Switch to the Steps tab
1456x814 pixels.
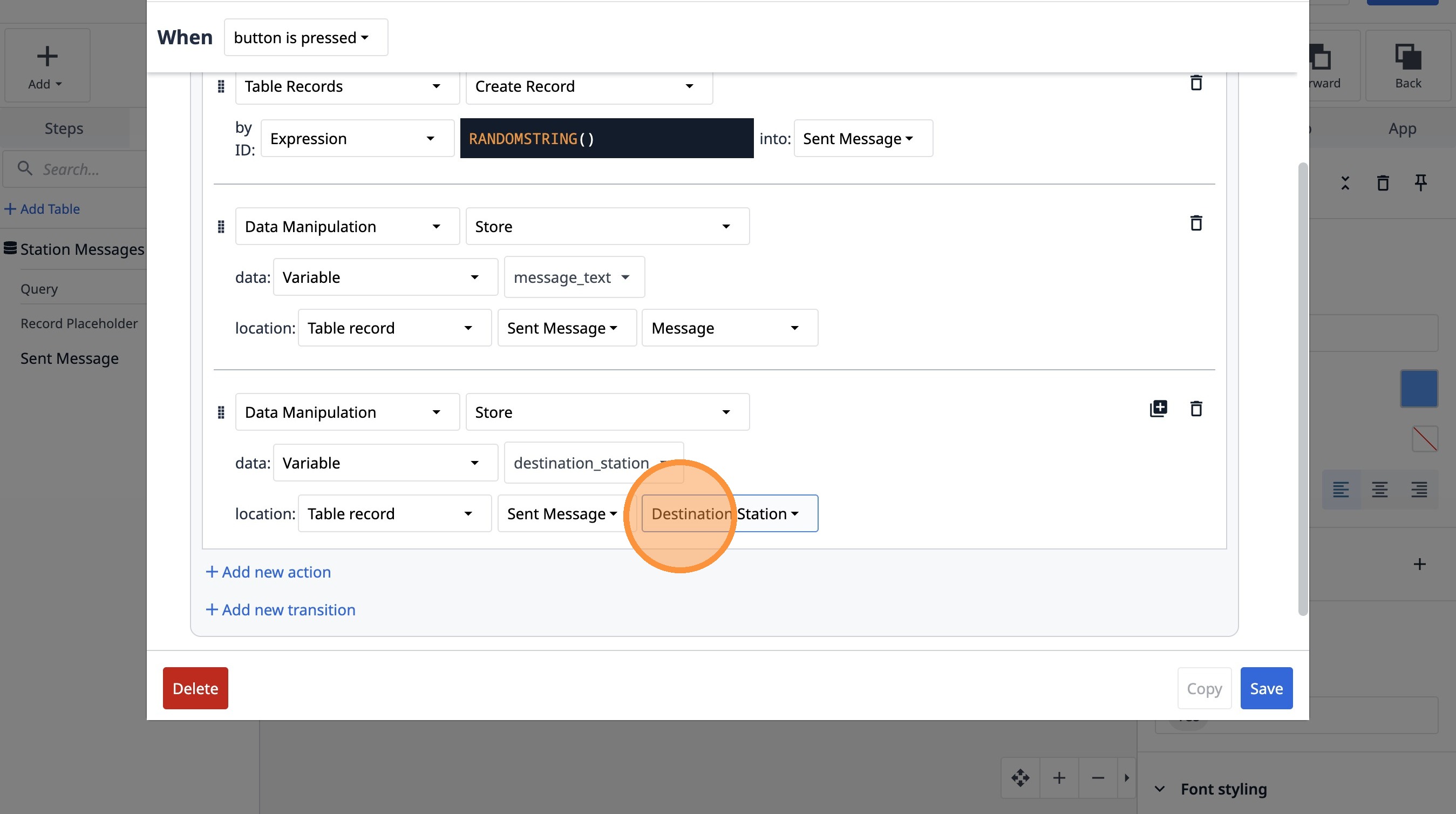[x=64, y=129]
